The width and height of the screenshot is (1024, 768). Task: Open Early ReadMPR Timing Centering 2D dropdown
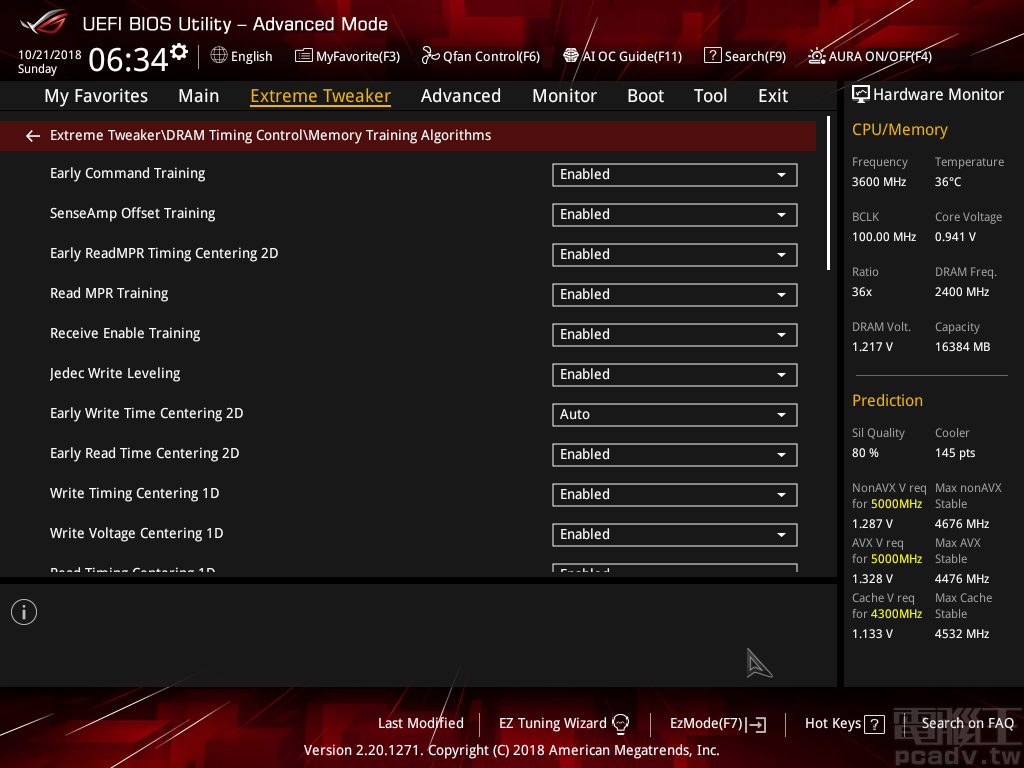(x=675, y=255)
